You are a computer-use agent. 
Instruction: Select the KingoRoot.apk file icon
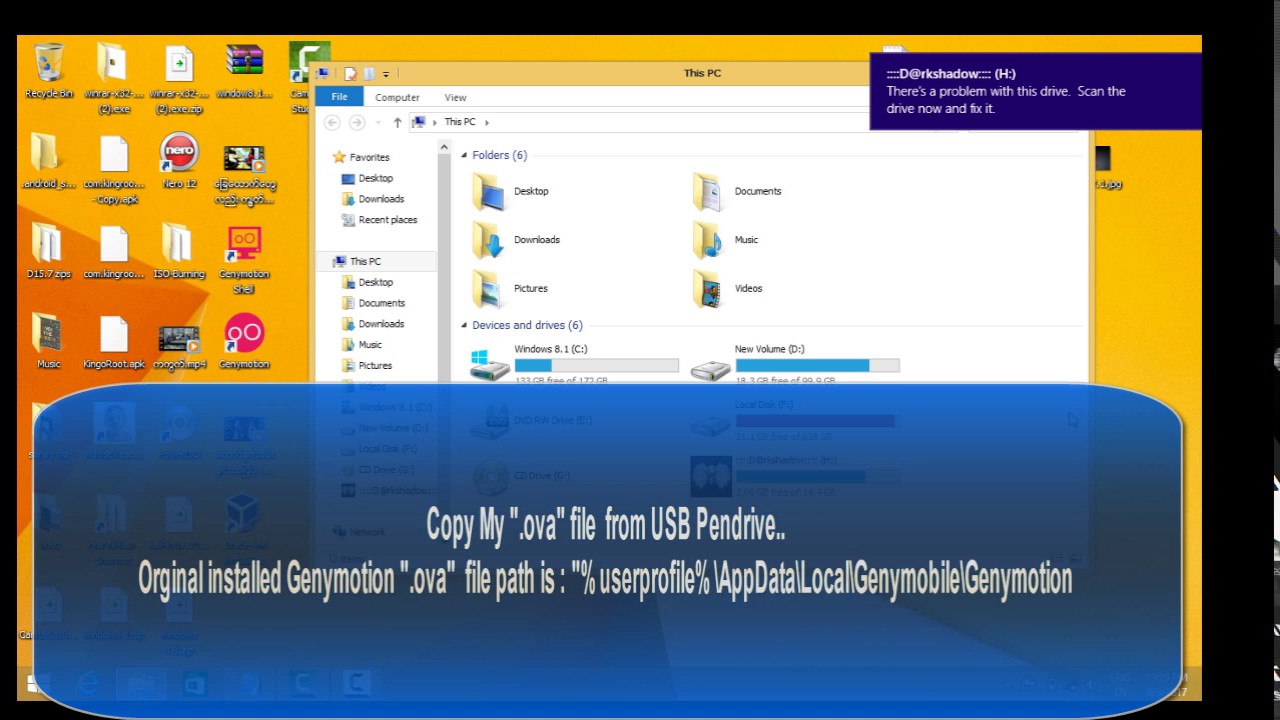pyautogui.click(x=113, y=341)
